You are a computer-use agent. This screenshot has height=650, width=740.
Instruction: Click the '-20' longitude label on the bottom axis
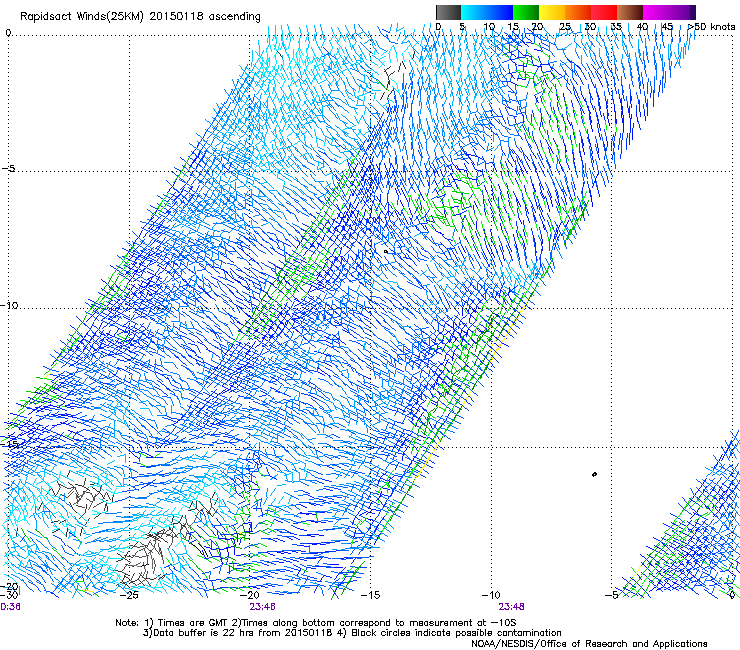[250, 595]
